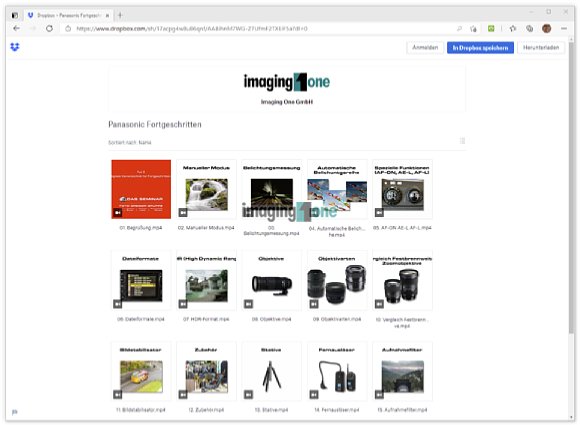580x425 pixels.
Task: Open the Herunterladen download button
Action: [541, 47]
